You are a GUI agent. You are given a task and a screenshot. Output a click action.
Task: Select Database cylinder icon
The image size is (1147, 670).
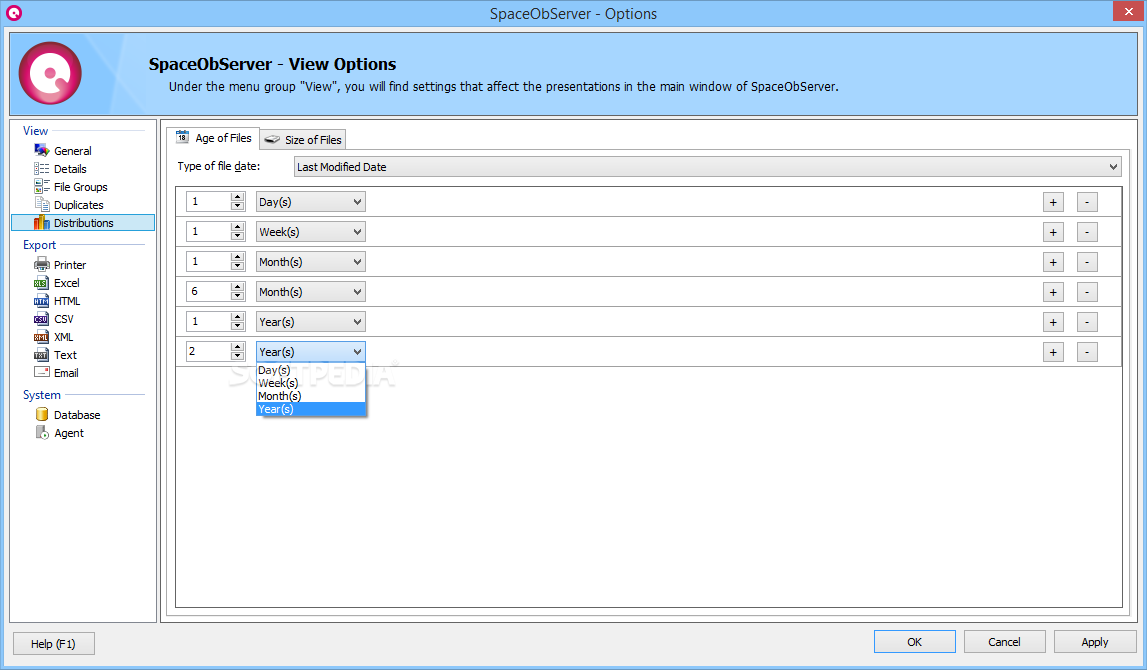[x=42, y=414]
